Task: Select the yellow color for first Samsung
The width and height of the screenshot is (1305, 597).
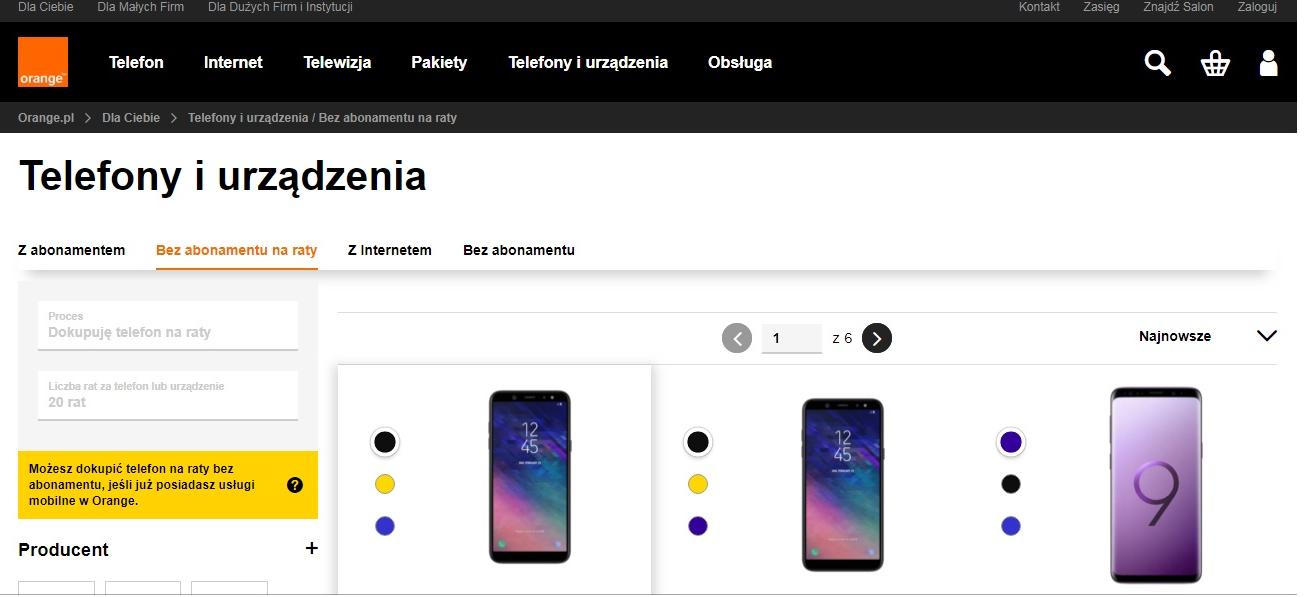Action: click(385, 483)
